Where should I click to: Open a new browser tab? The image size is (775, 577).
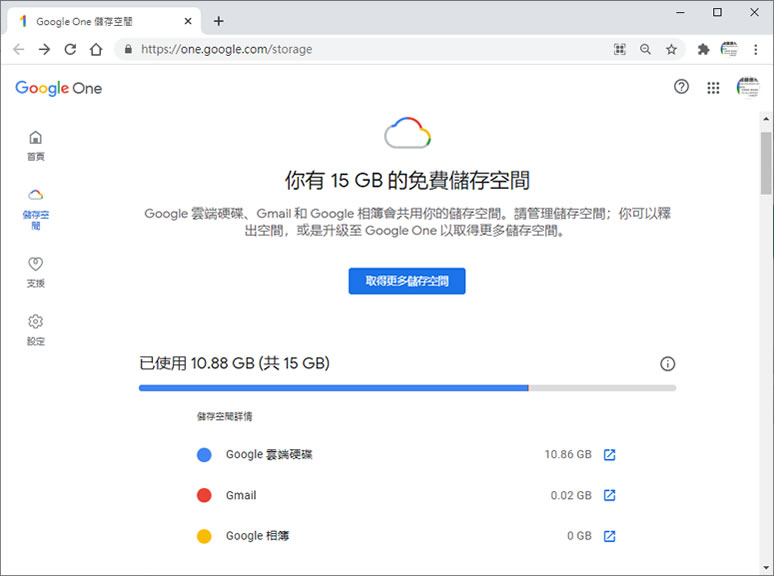218,21
